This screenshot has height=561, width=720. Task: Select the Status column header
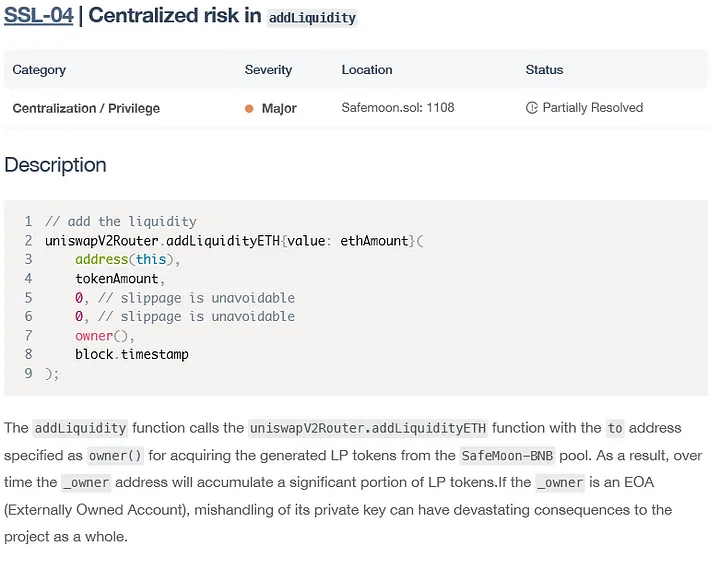pyautogui.click(x=544, y=70)
